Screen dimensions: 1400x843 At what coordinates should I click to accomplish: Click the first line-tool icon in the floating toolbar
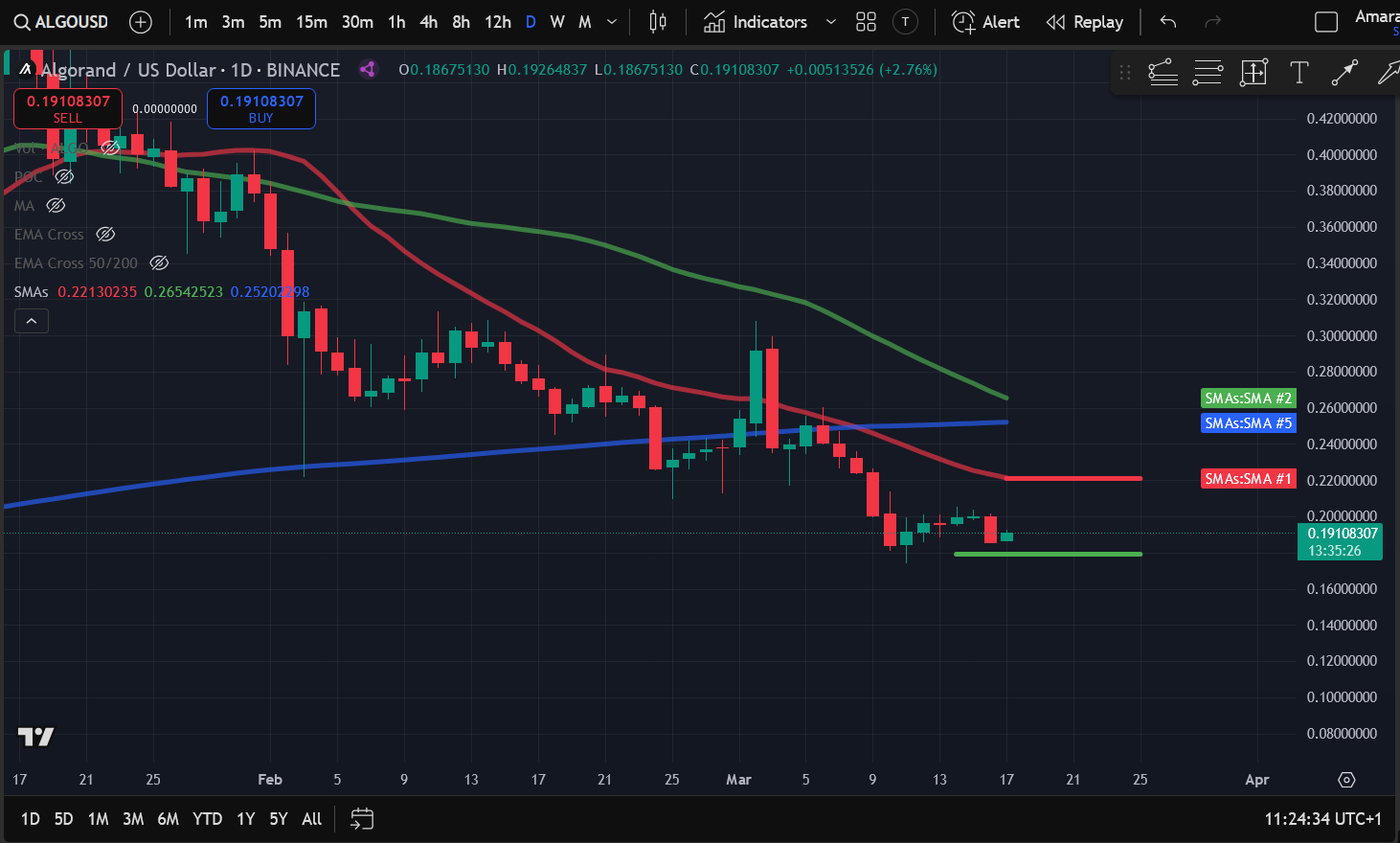pos(1163,72)
